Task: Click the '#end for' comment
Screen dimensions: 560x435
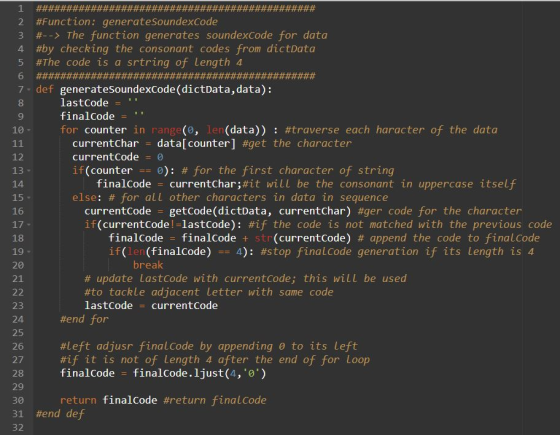Action: coord(84,320)
